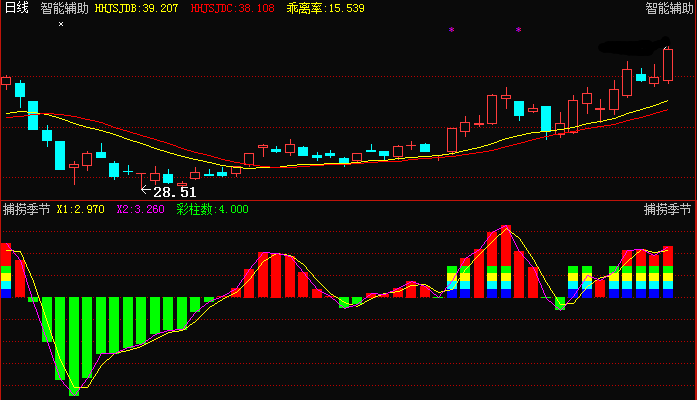Click the second purple asterisk marker at top
Screen dimensions: 697x400
coord(518,30)
